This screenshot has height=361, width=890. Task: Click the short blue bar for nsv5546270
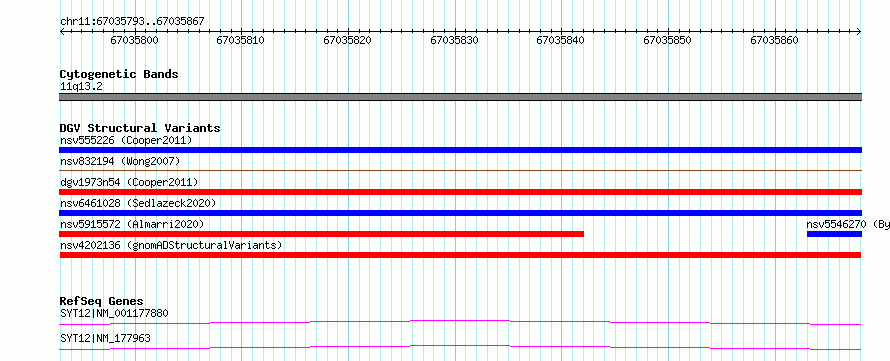[834, 234]
